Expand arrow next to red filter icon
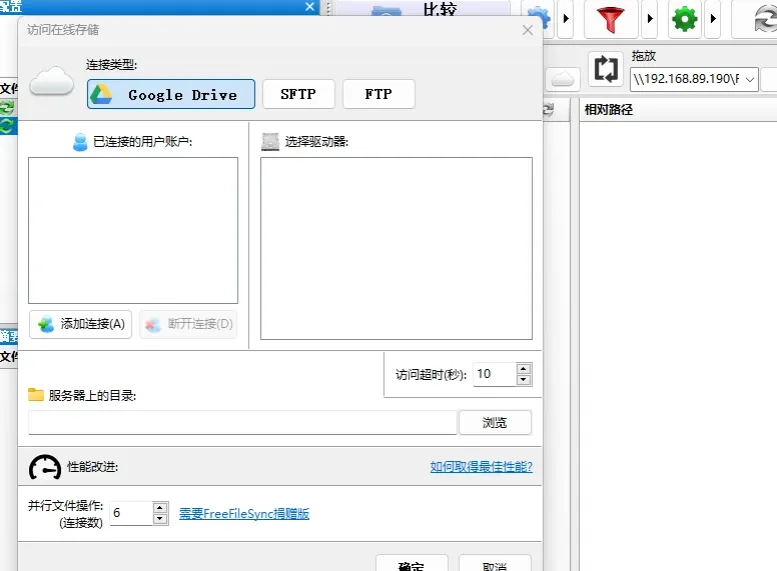Screen dimensions: 777x571 pos(650,19)
